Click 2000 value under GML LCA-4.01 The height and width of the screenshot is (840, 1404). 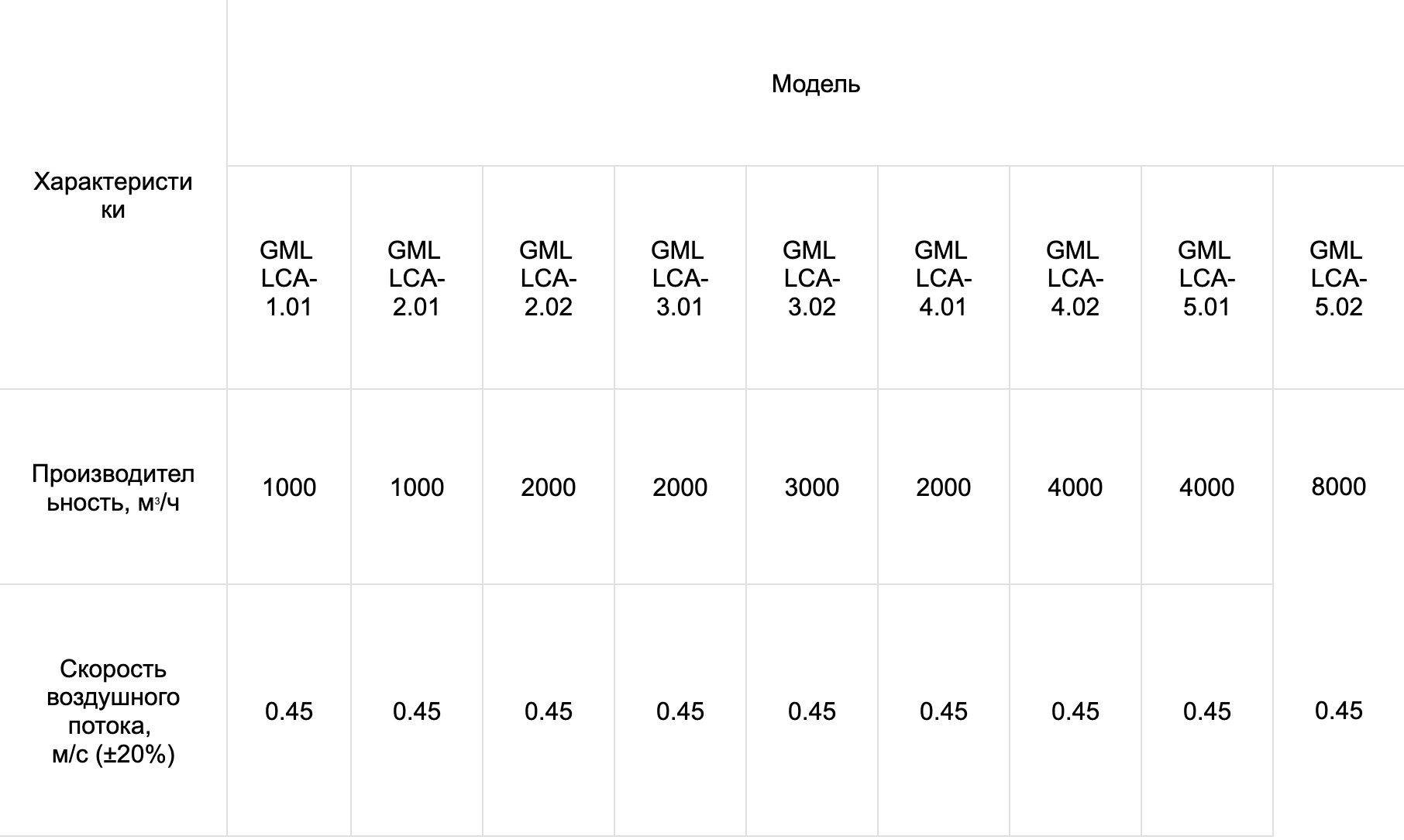(x=944, y=487)
